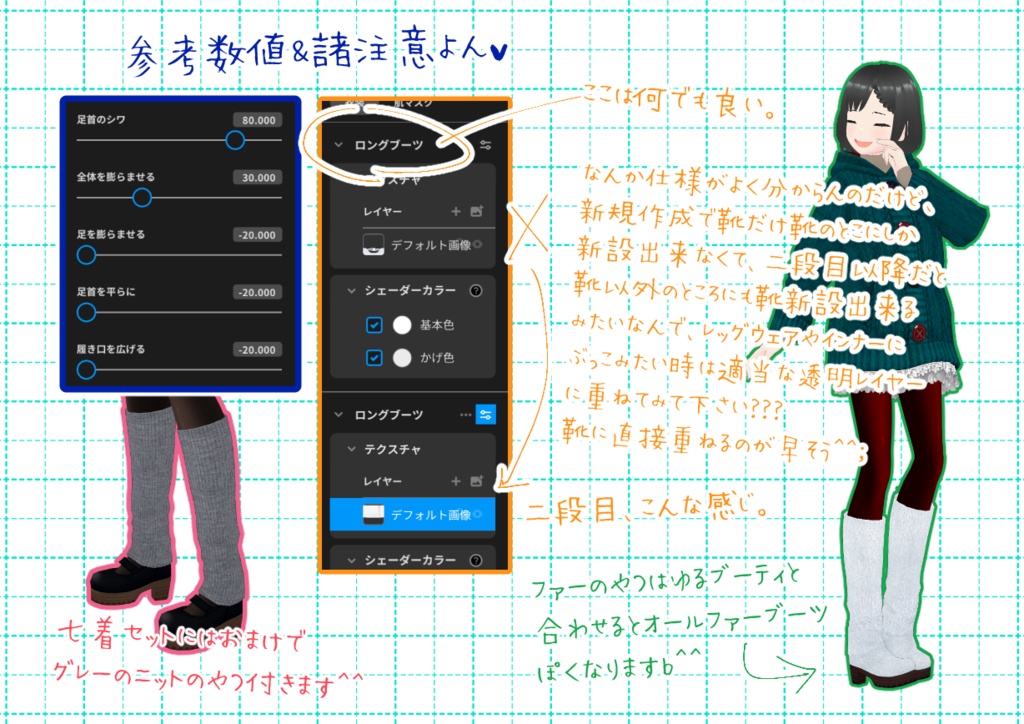Image resolution: width=1024 pixels, height=724 pixels.
Task: Open the help icon next to シェーダーカラー
Action: tap(474, 288)
